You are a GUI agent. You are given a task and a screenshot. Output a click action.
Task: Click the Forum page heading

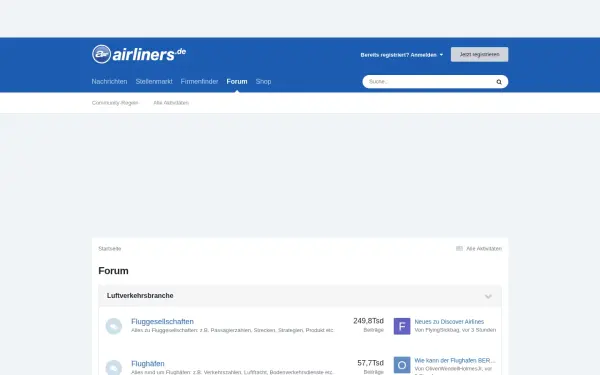click(x=113, y=271)
